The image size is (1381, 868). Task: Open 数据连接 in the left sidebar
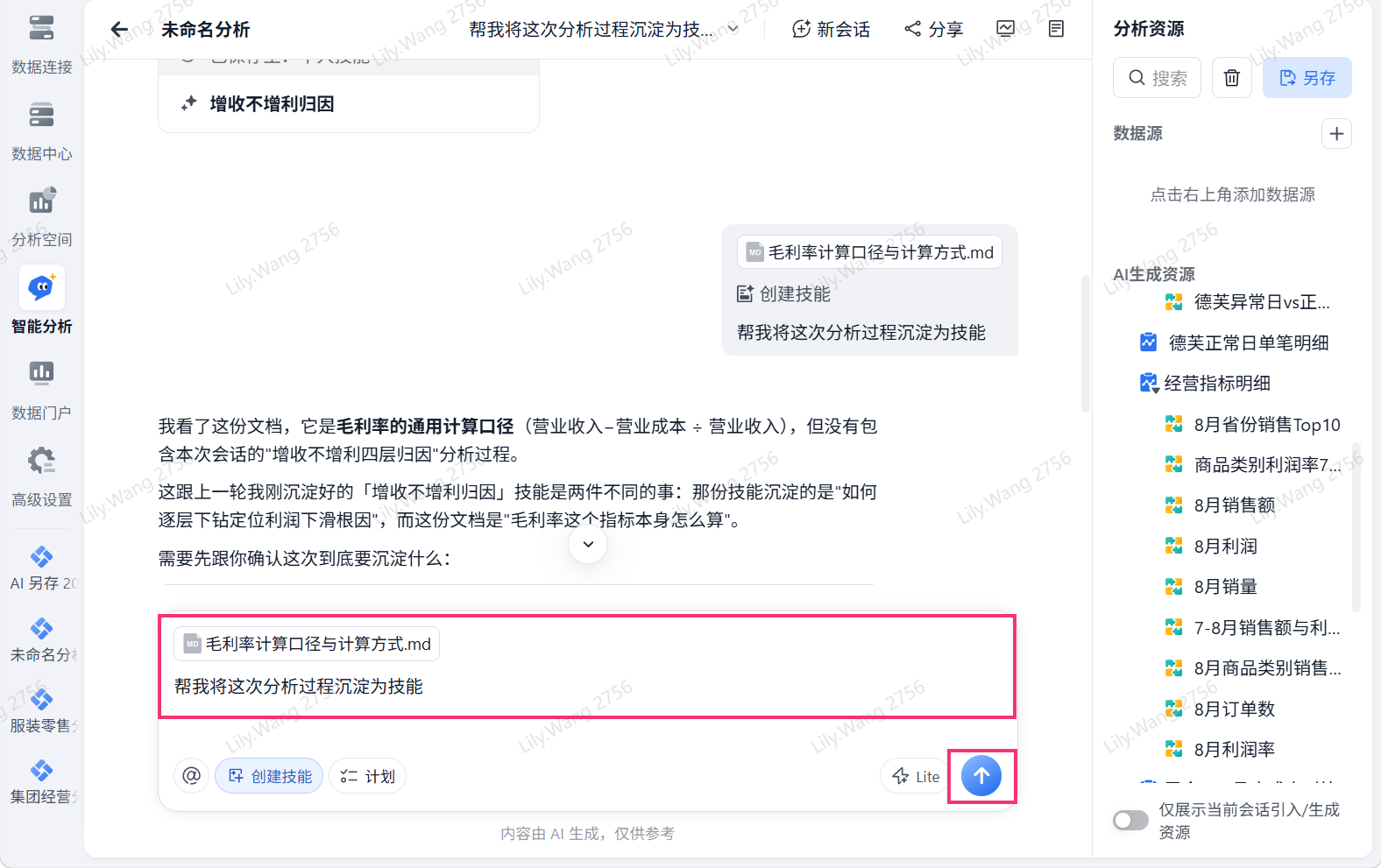pyautogui.click(x=41, y=45)
